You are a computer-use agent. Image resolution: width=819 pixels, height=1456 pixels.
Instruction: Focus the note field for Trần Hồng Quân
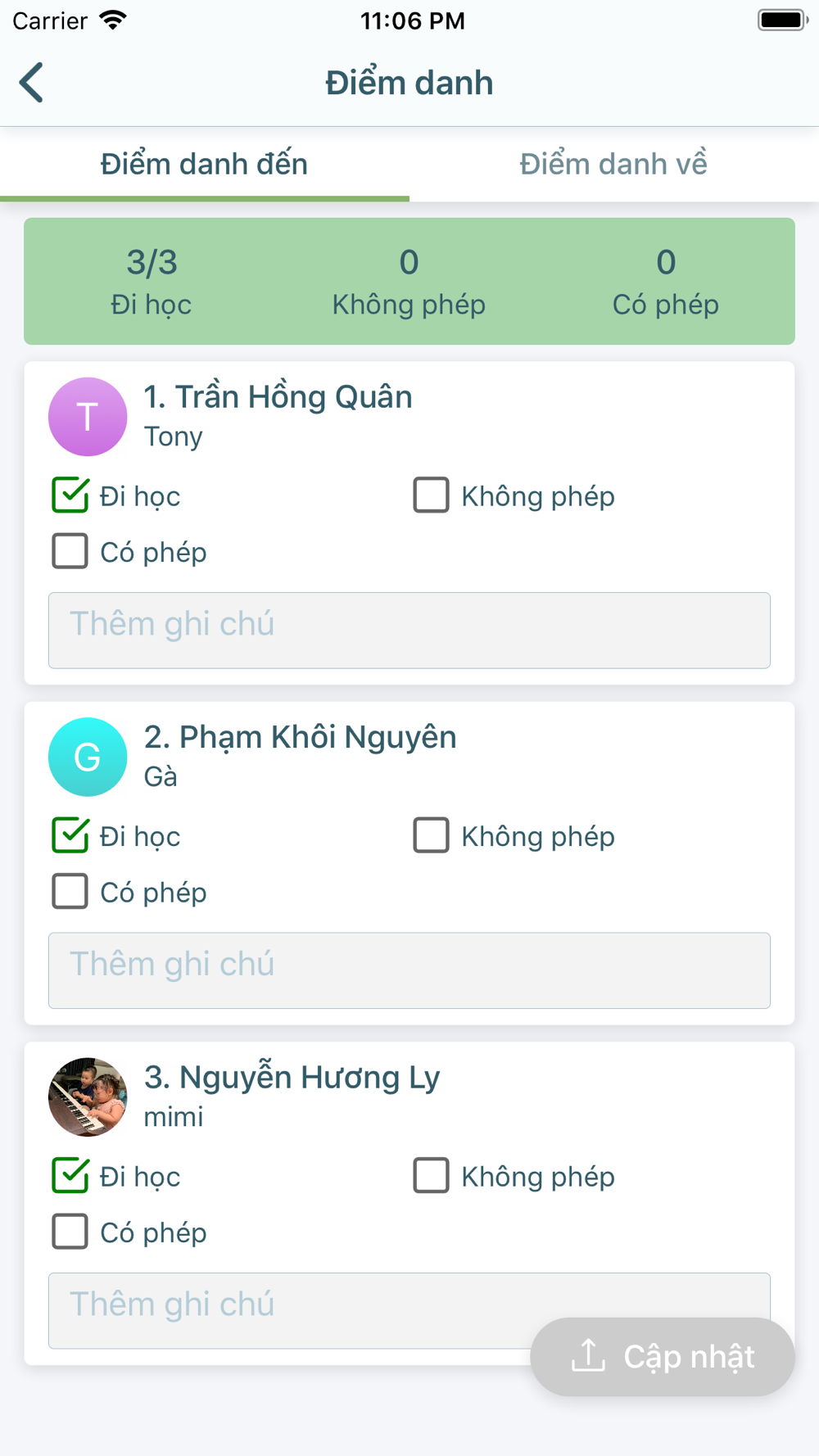(x=409, y=630)
